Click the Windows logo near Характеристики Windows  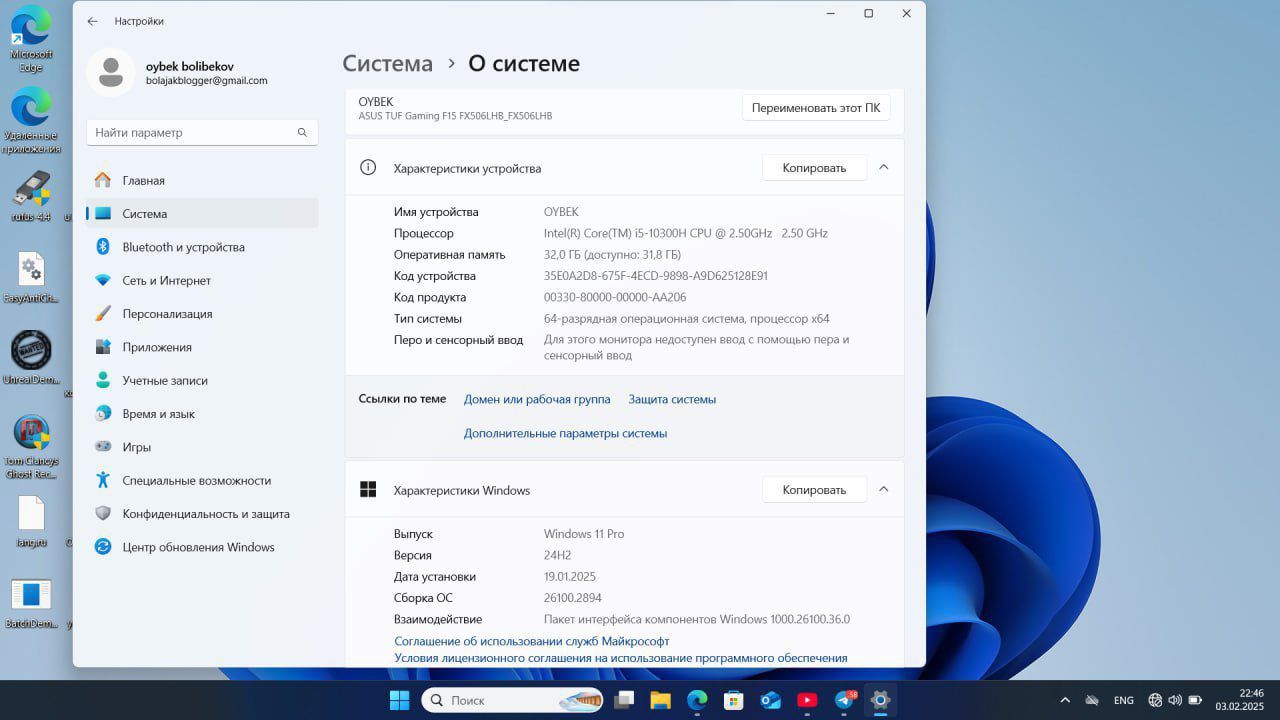point(368,489)
